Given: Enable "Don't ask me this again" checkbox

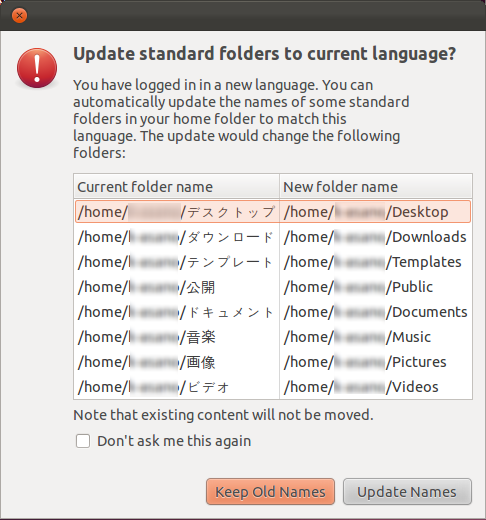Looking at the screenshot, I should (83, 441).
